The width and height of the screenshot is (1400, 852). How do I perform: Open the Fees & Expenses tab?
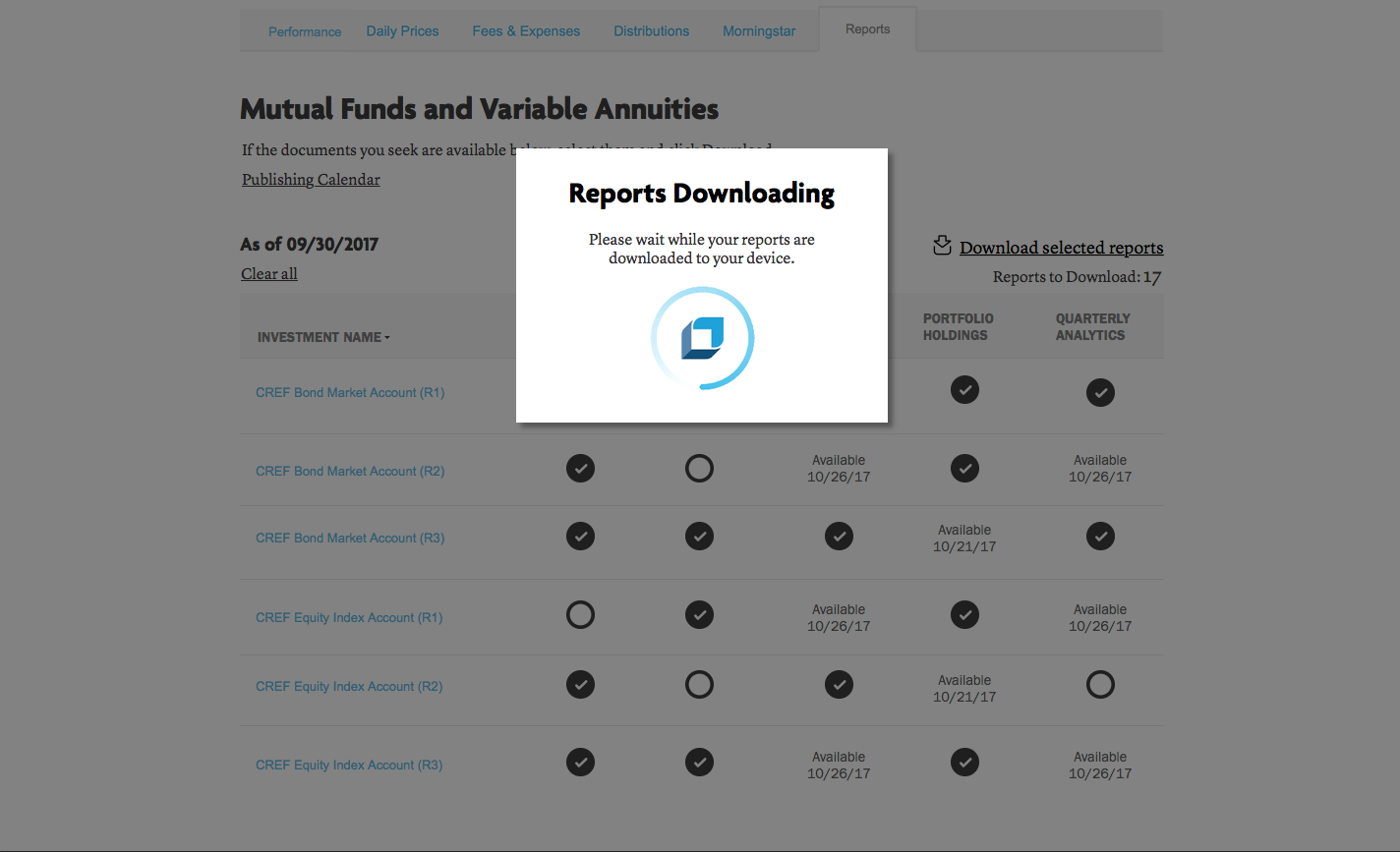526,31
